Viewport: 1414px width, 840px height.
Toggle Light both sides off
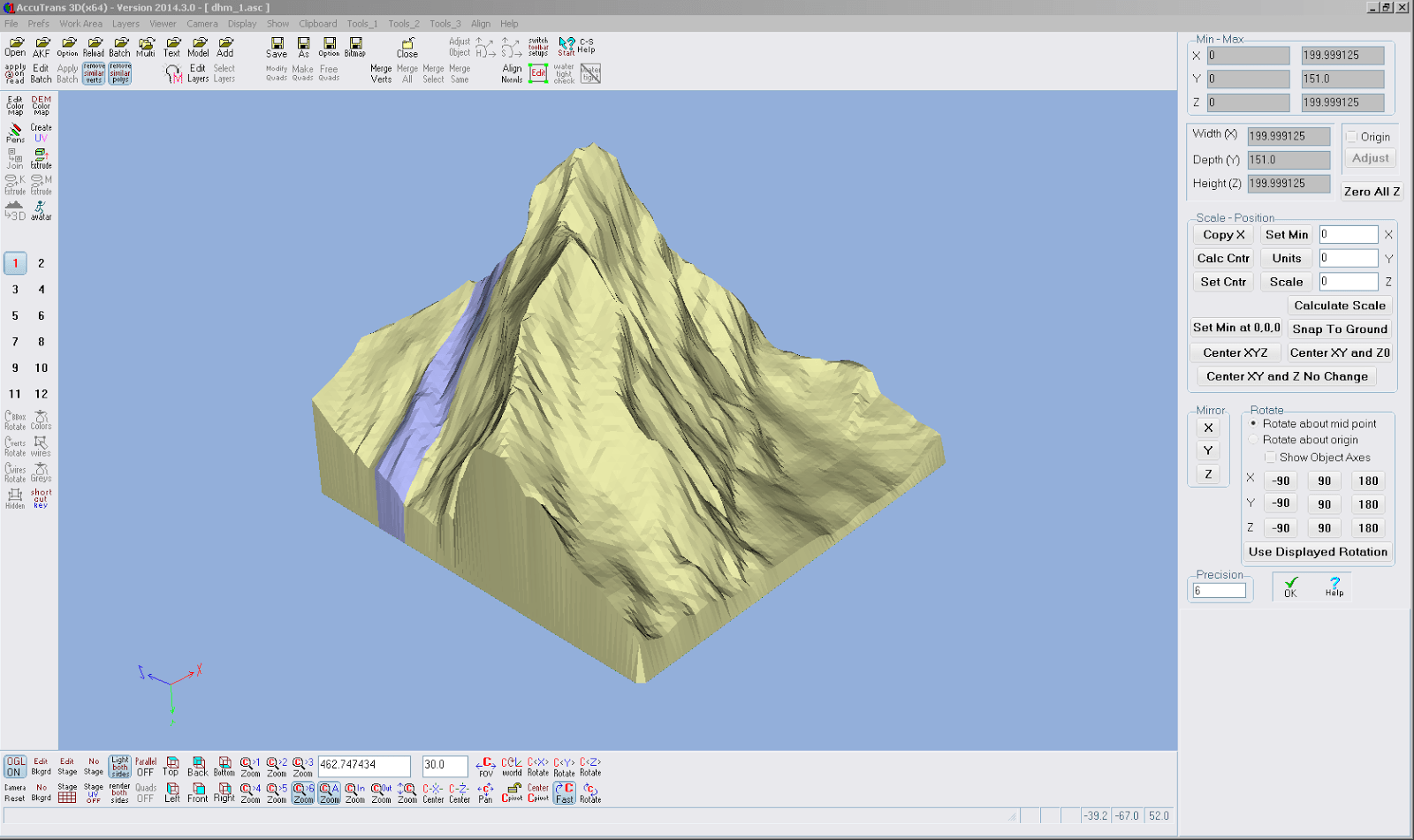pos(118,766)
